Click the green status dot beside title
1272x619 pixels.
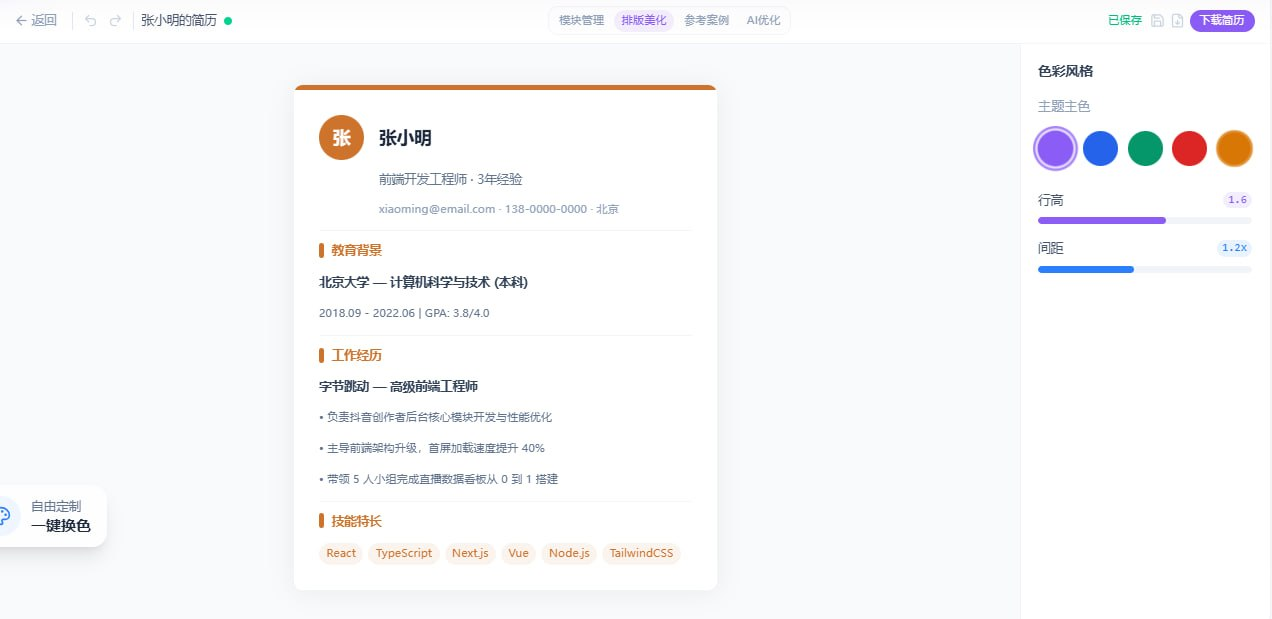coord(228,20)
